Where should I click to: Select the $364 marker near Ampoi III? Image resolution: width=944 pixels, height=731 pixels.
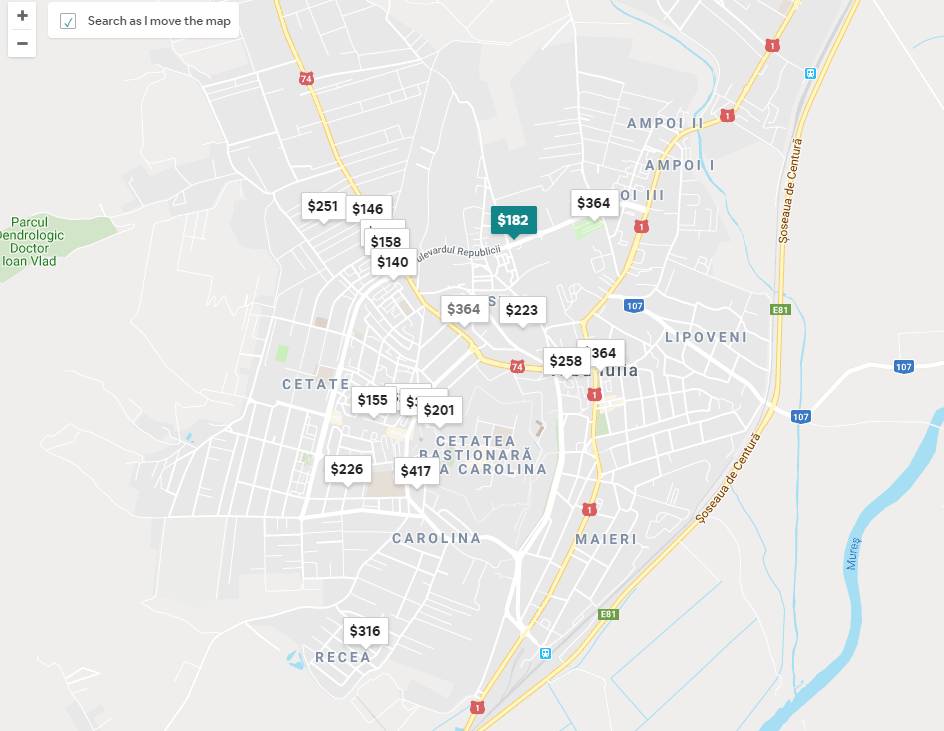(594, 203)
